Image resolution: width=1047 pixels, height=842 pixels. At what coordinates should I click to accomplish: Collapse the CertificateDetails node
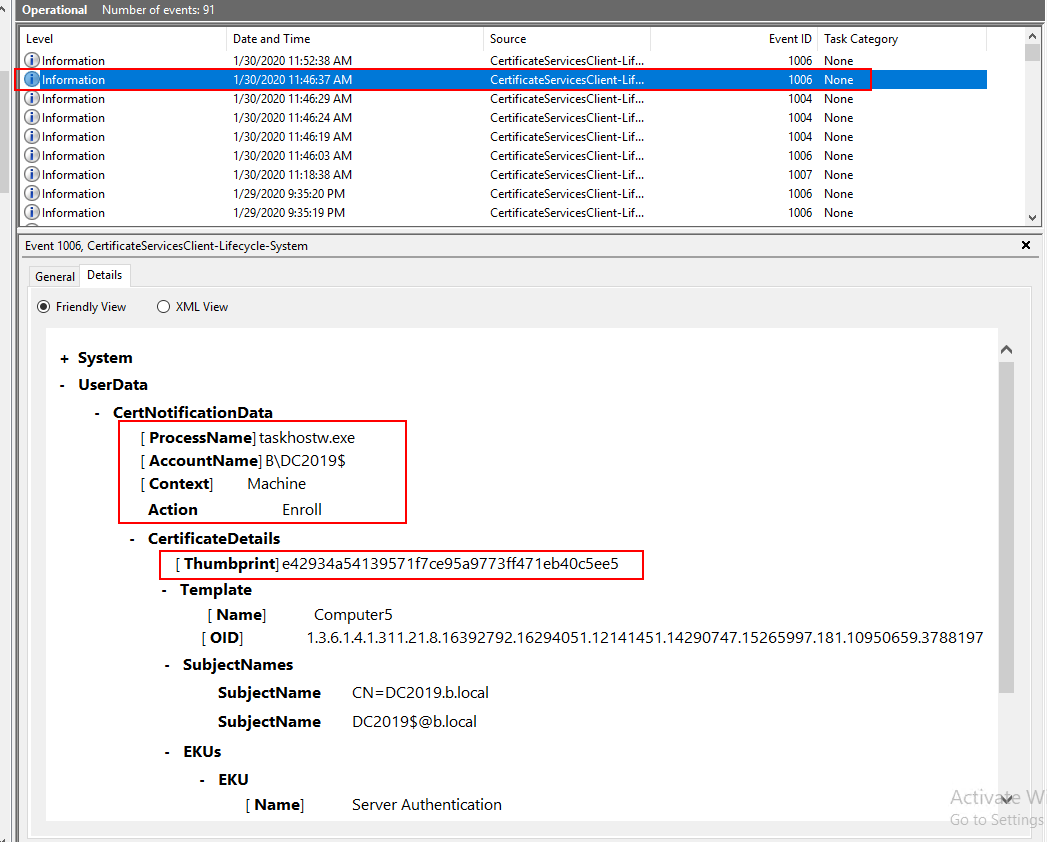[x=133, y=539]
